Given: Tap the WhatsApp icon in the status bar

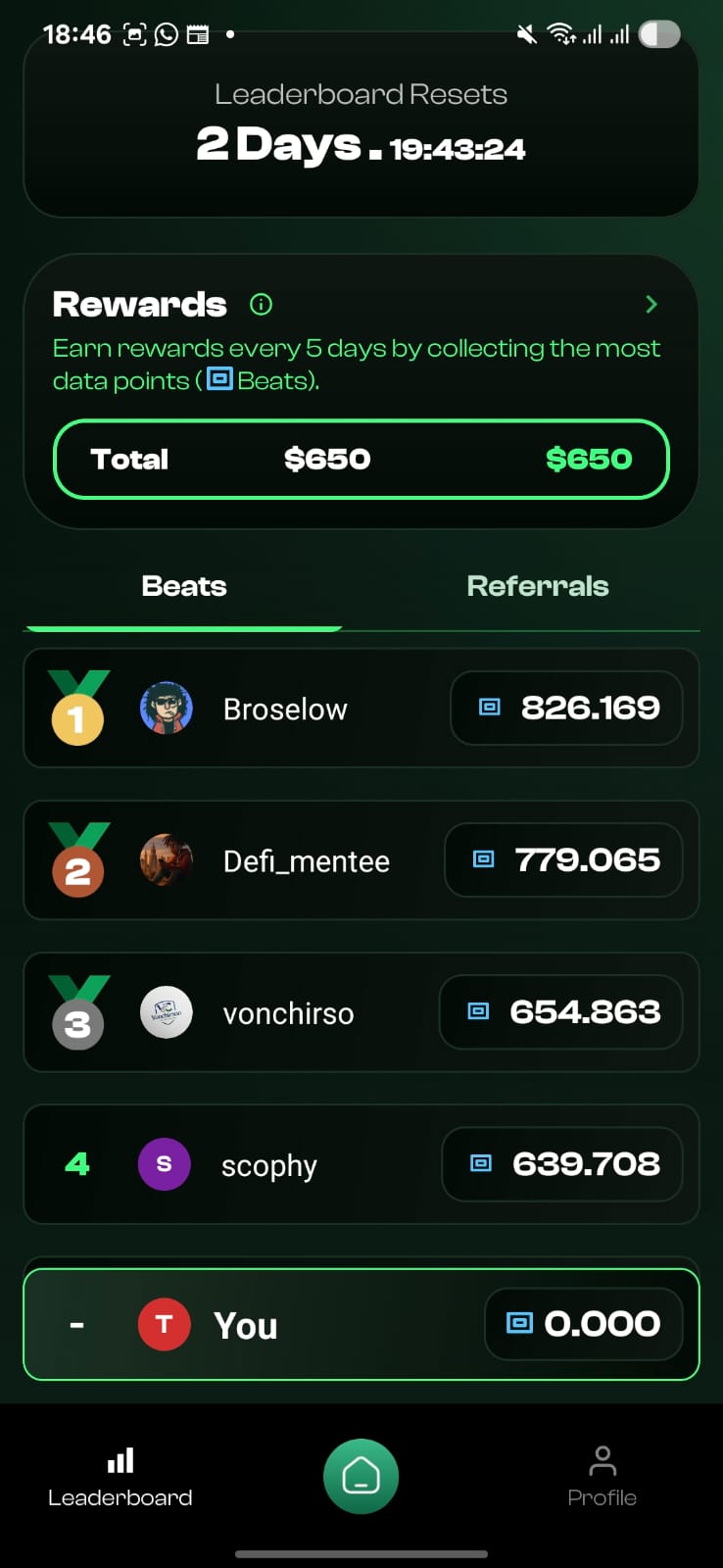Looking at the screenshot, I should click(163, 34).
